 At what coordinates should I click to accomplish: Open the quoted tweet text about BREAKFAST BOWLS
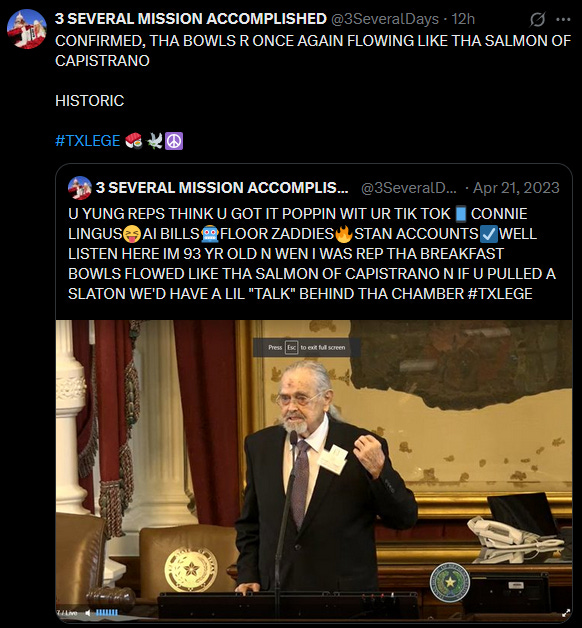pyautogui.click(x=312, y=254)
